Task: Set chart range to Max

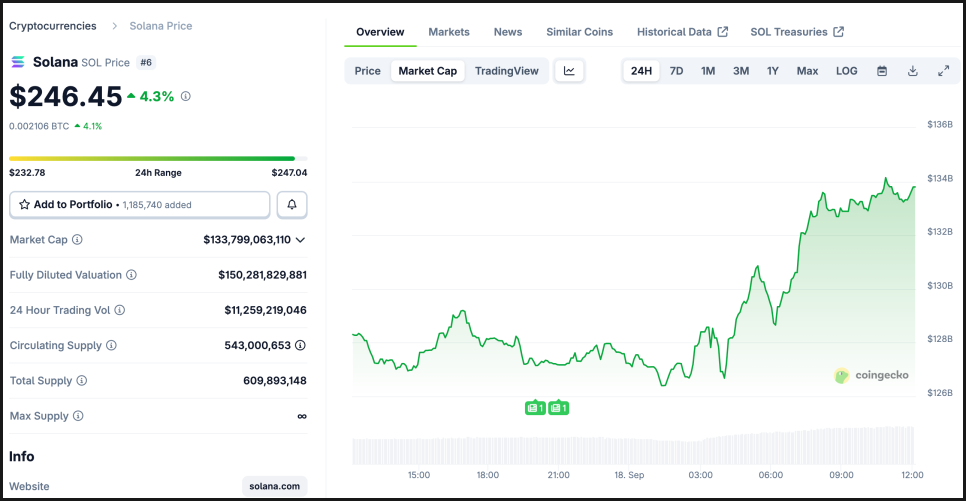Action: click(807, 71)
